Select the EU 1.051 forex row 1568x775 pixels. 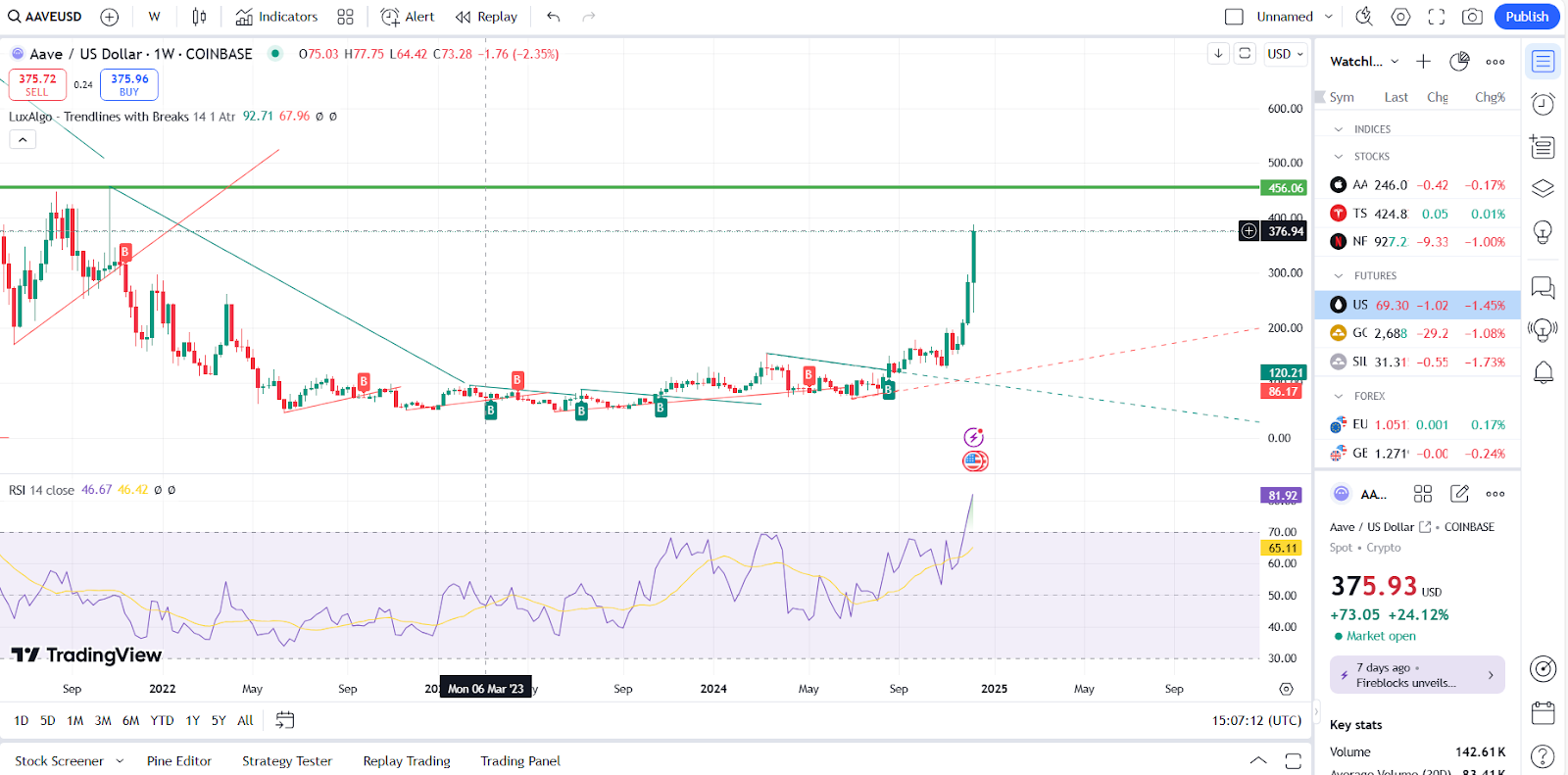pos(1417,425)
